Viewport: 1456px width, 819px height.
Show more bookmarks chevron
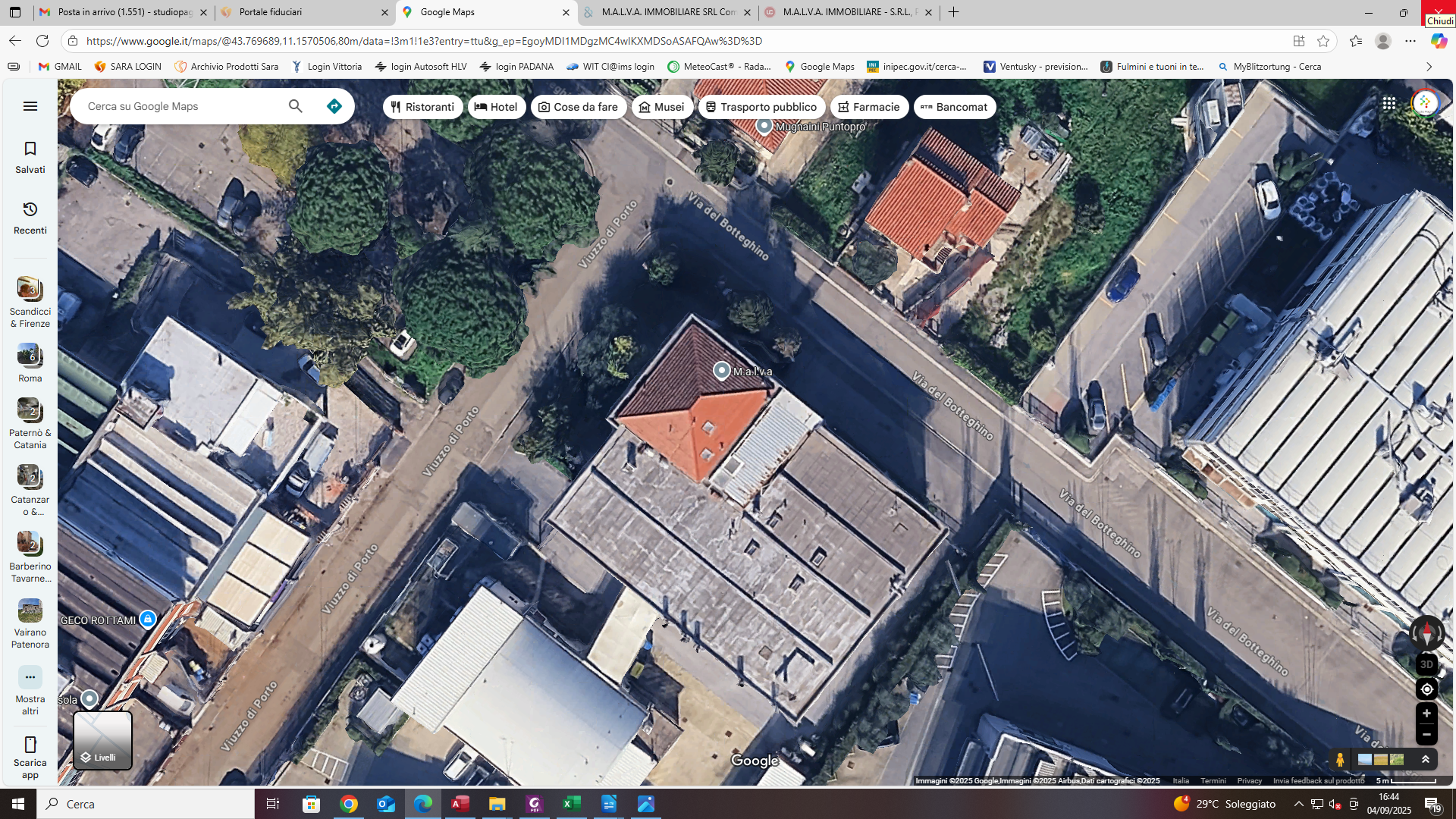point(1429,67)
